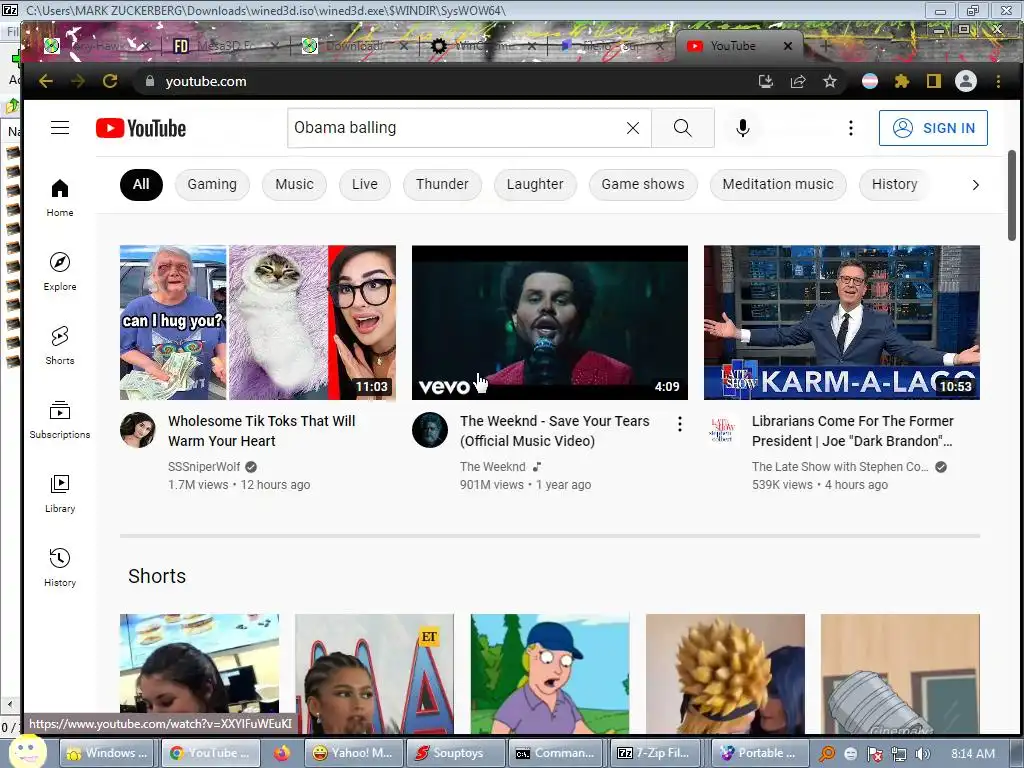The width and height of the screenshot is (1024, 768).
Task: Open the YouTube hamburger guide menu
Action: (60, 127)
